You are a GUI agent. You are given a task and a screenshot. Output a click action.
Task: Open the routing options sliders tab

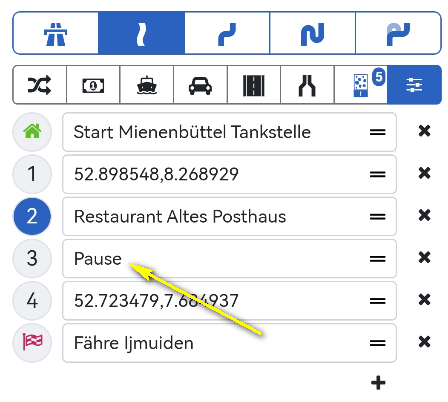pos(414,85)
